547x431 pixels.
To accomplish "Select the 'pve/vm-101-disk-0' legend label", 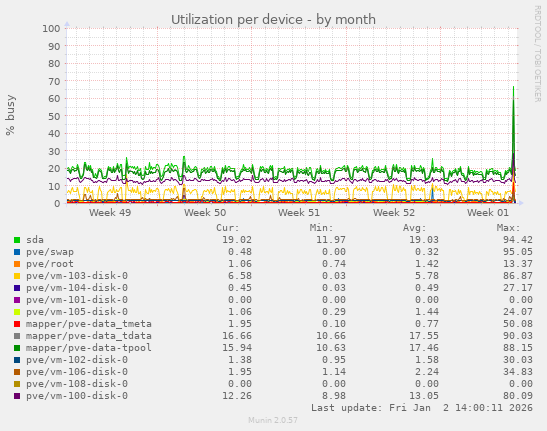I will pos(77,300).
